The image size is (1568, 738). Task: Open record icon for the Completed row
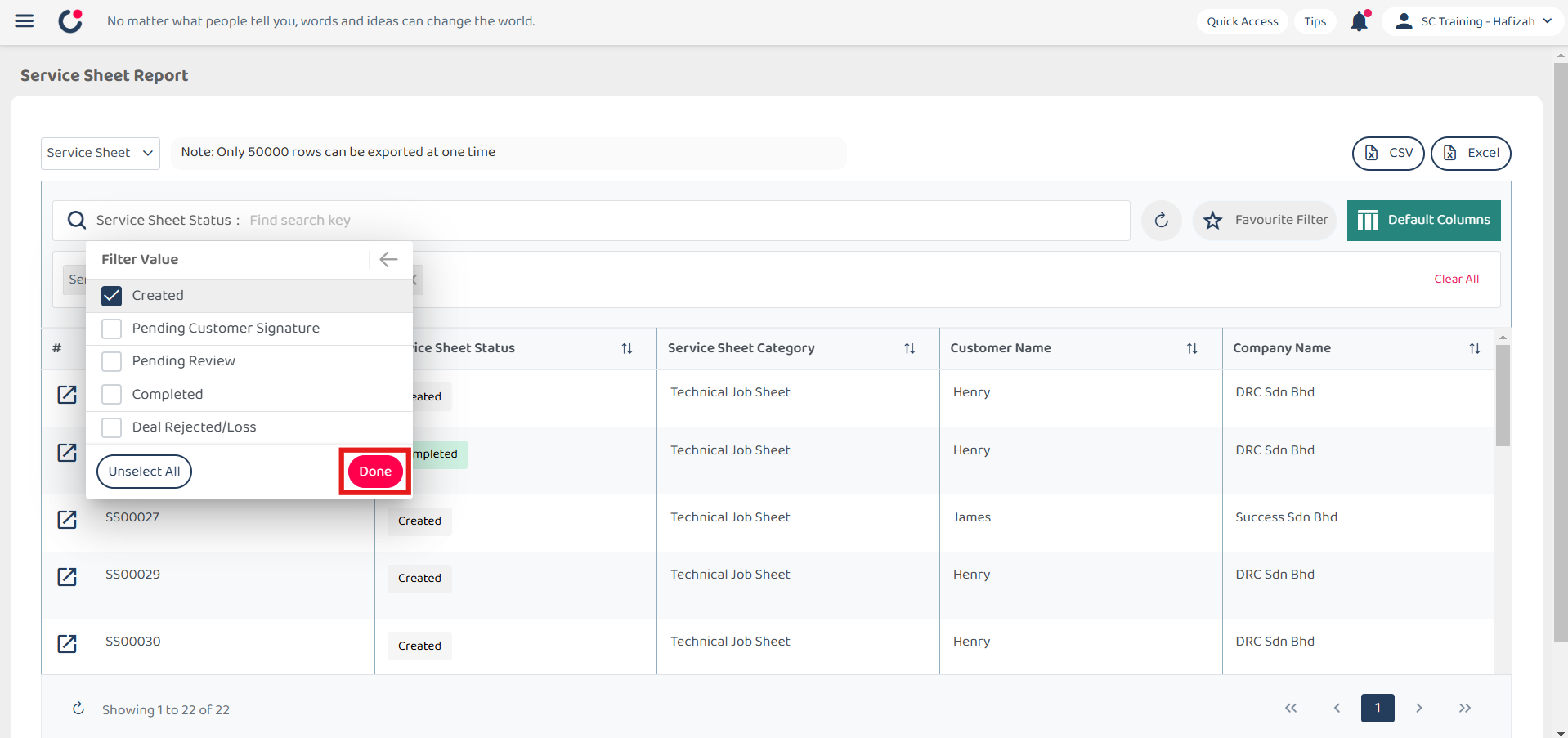[x=67, y=453]
